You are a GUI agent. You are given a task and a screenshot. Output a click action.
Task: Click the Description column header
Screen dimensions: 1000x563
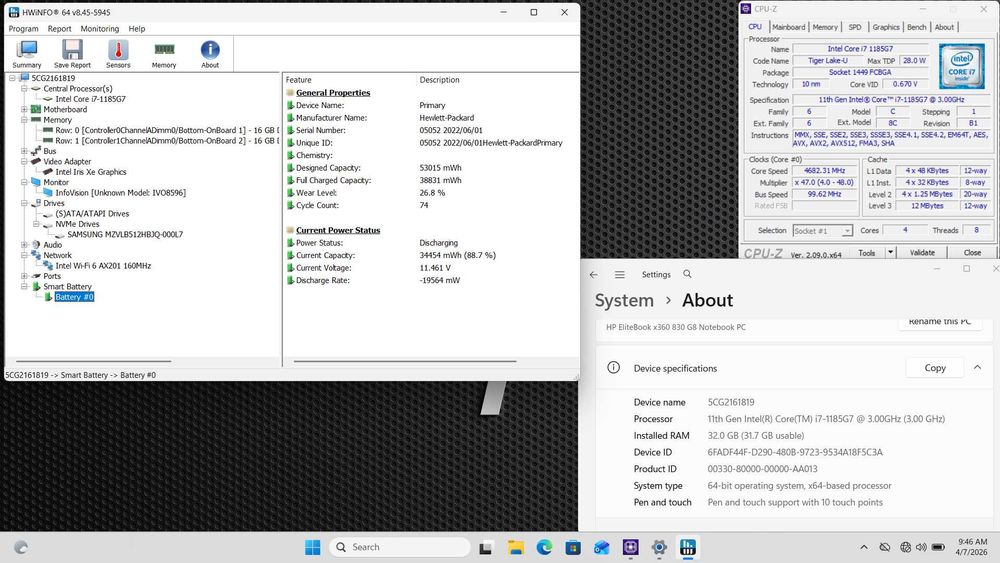439,80
